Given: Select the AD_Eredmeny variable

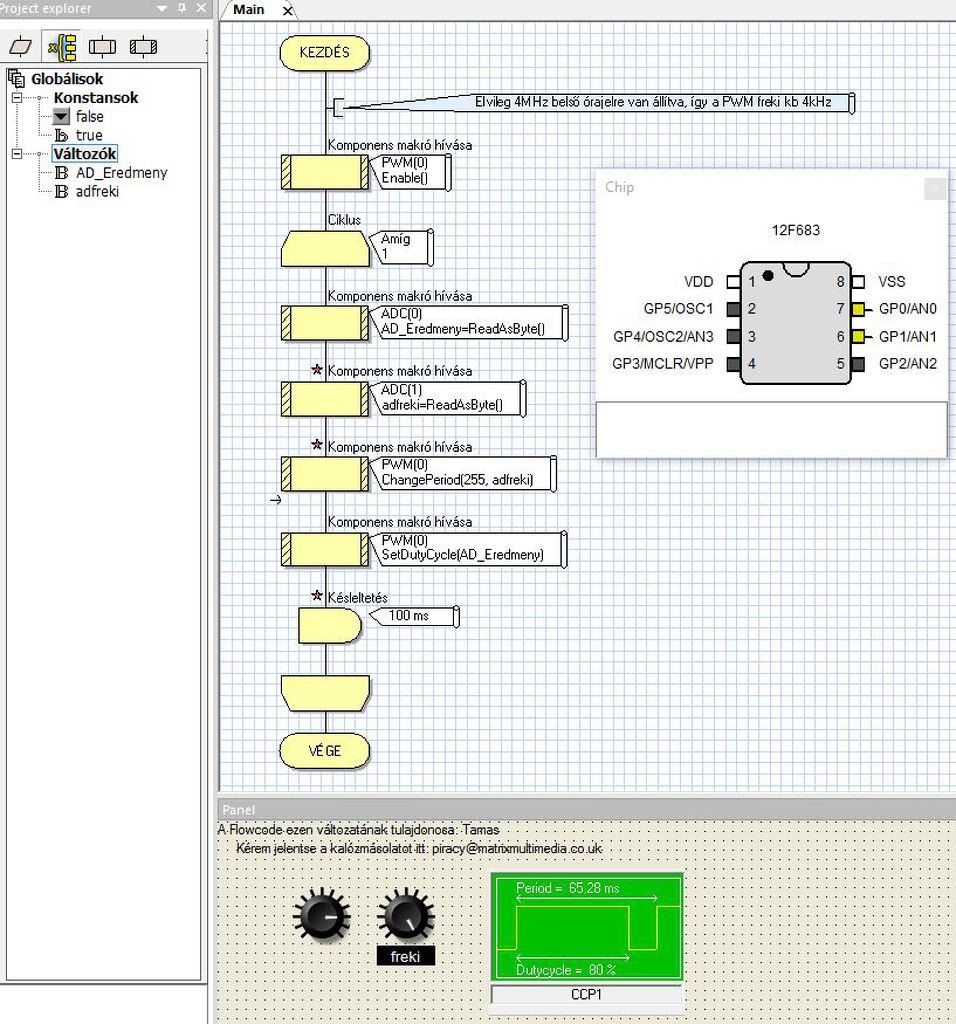Looking at the screenshot, I should pyautogui.click(x=121, y=173).
